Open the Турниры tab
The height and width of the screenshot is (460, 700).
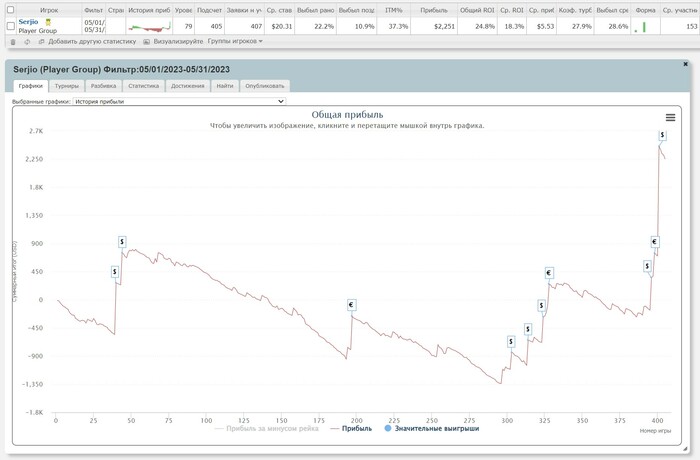point(67,86)
